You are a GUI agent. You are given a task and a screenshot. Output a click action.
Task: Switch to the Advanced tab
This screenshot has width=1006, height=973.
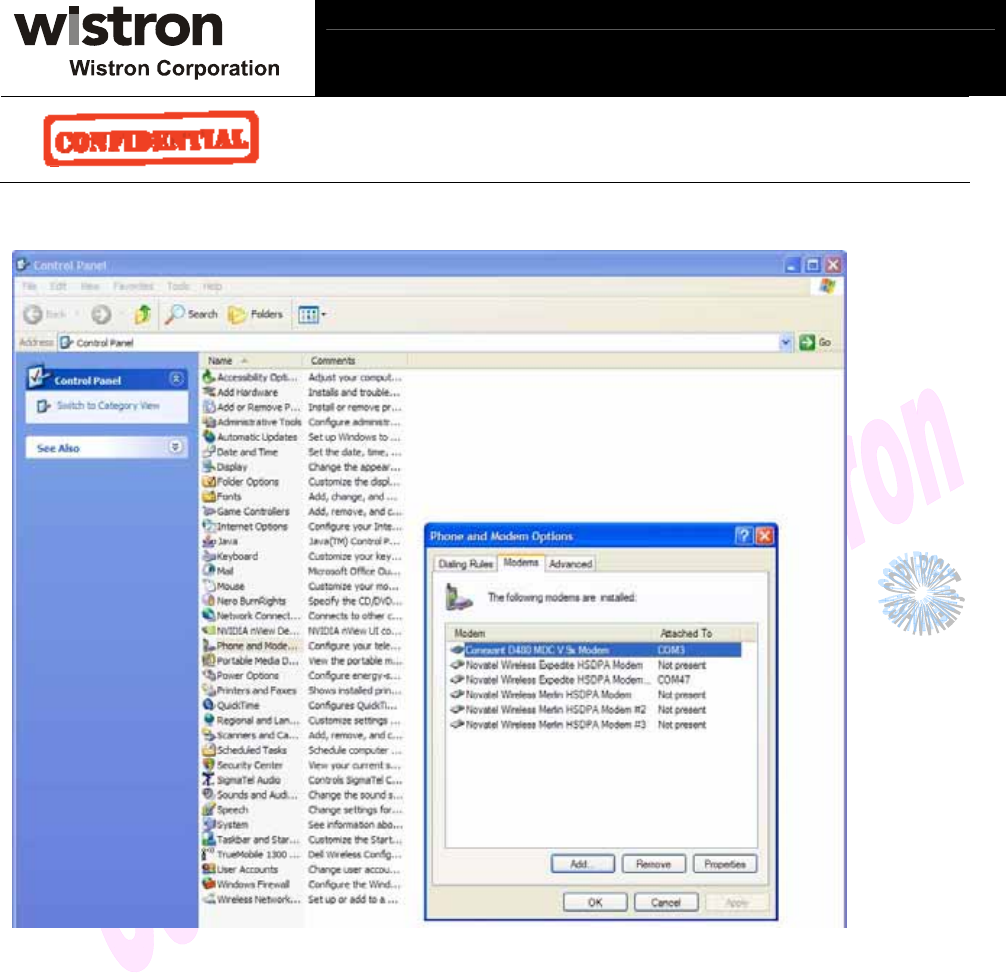tap(570, 564)
